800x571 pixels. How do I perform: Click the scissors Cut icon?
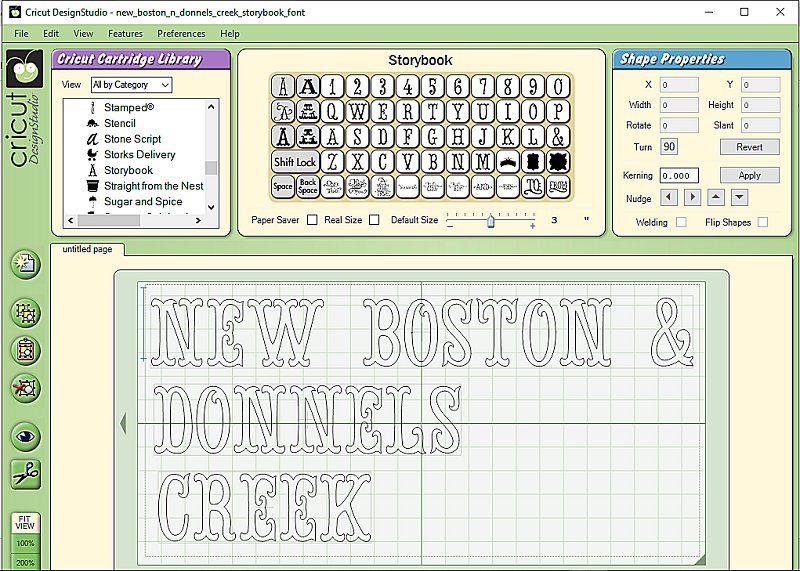point(26,475)
